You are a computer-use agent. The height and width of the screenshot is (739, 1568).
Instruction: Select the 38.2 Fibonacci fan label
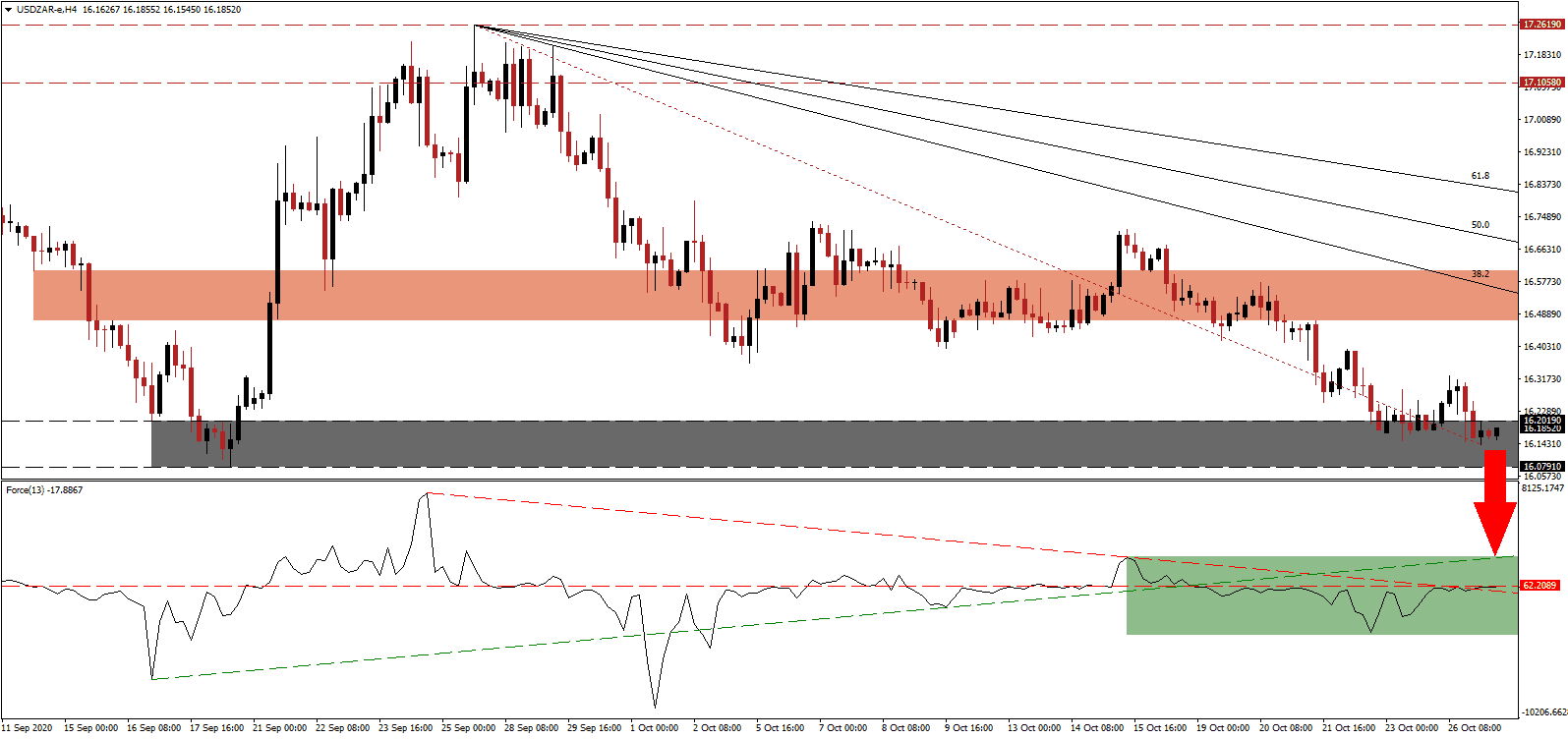pyautogui.click(x=1480, y=274)
